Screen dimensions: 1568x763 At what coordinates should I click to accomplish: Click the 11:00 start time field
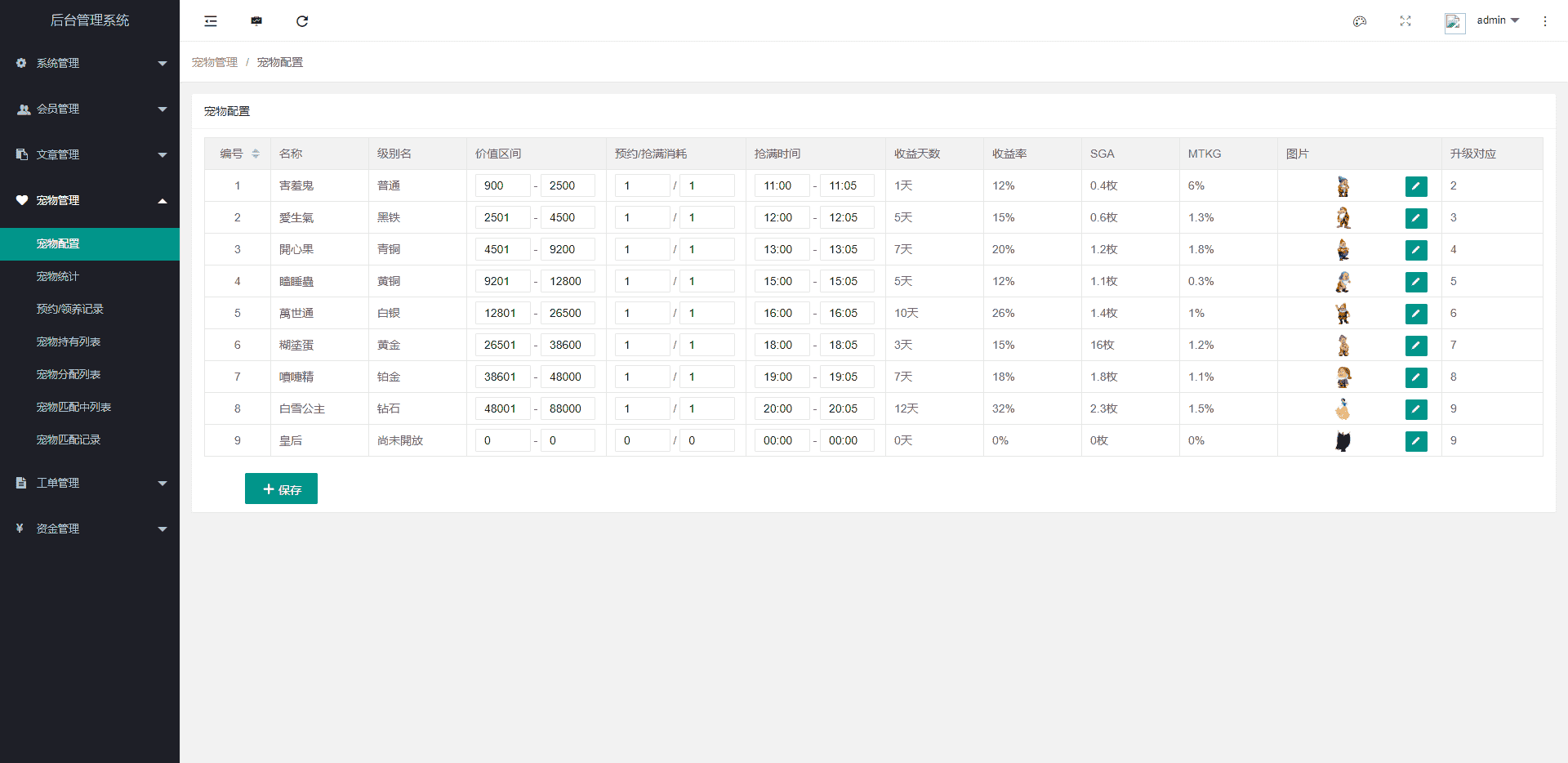[781, 185]
